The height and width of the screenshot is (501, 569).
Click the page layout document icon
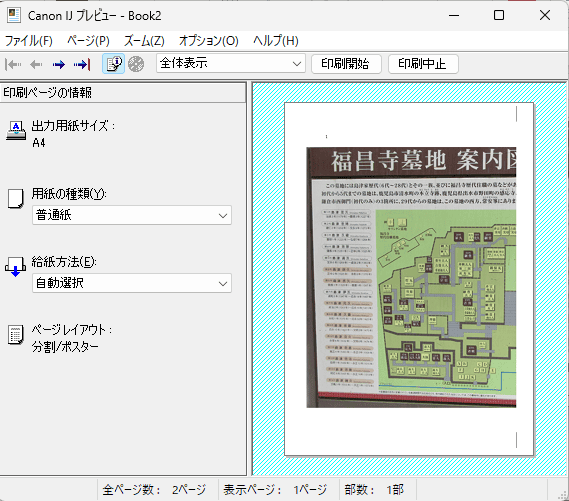[x=16, y=334]
